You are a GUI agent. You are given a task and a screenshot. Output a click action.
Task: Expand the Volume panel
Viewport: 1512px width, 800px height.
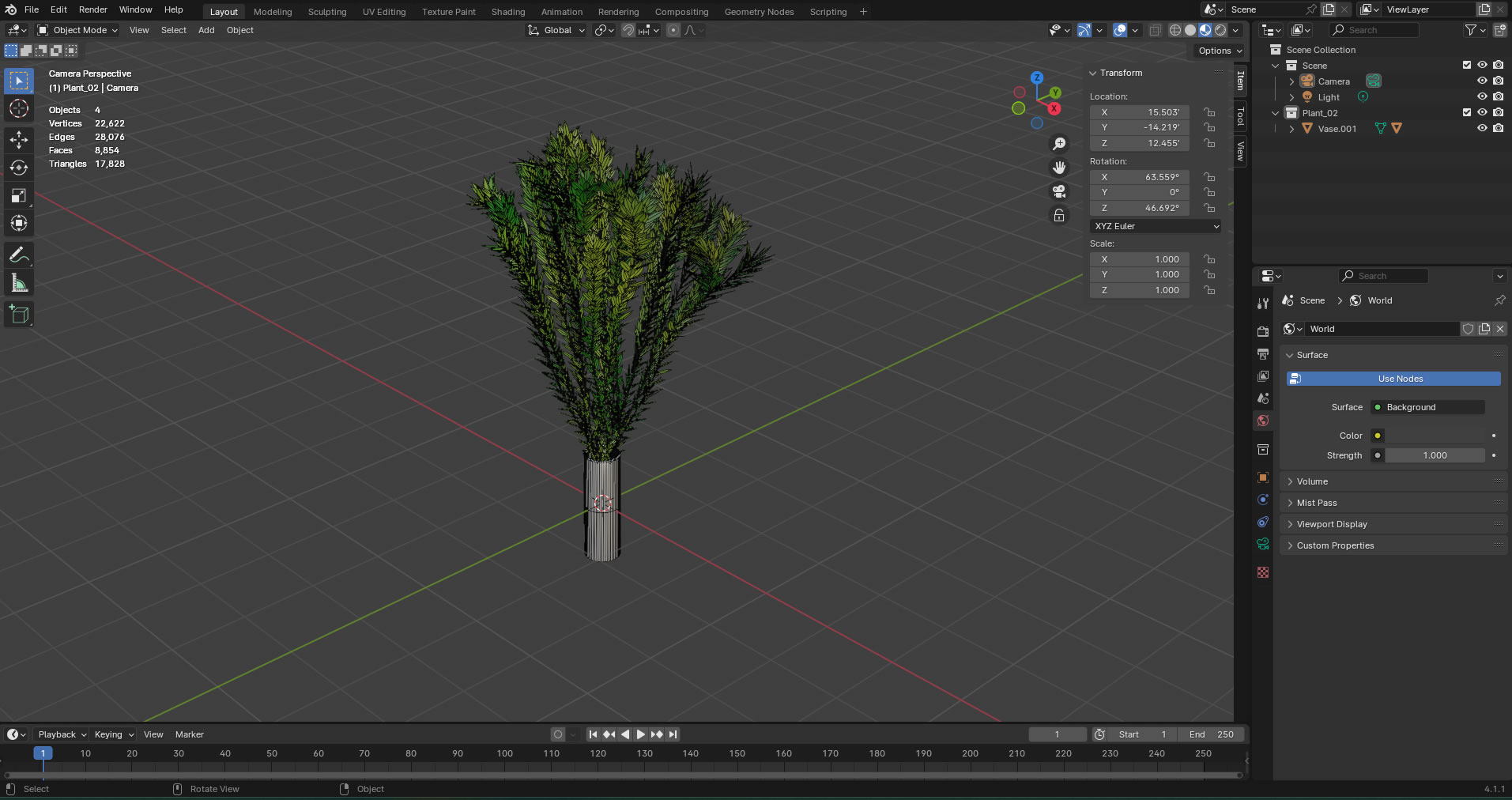tap(1312, 481)
